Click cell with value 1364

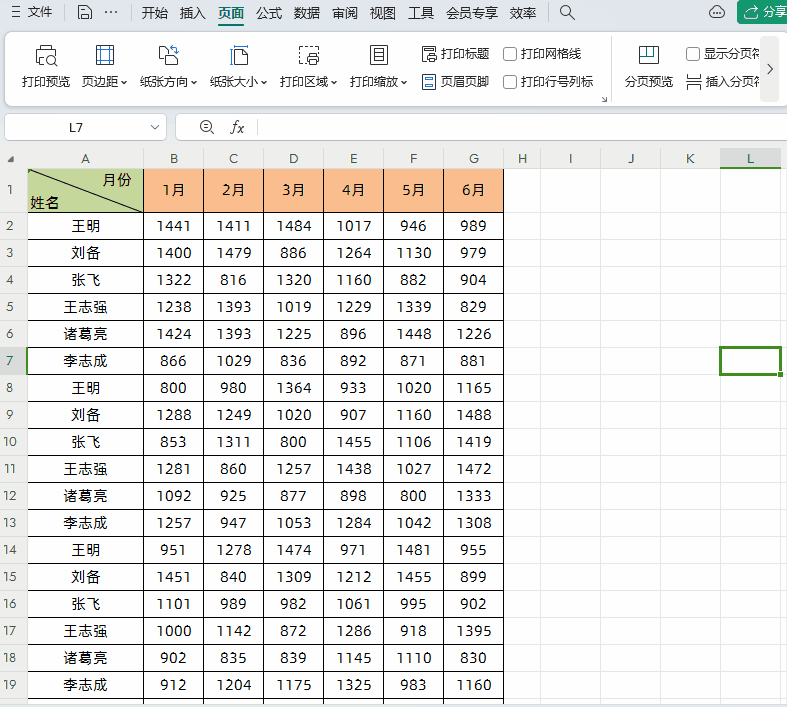(x=294, y=388)
